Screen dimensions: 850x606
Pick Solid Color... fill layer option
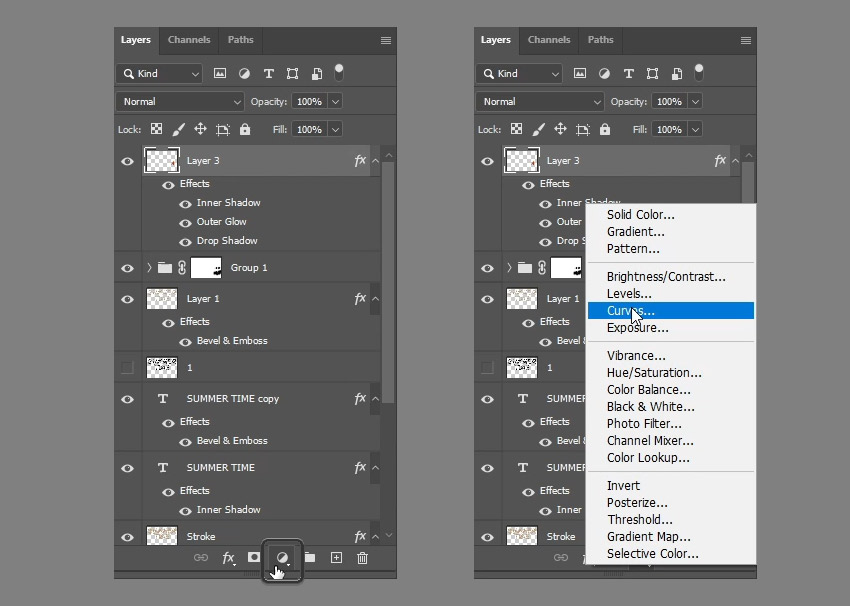point(640,215)
